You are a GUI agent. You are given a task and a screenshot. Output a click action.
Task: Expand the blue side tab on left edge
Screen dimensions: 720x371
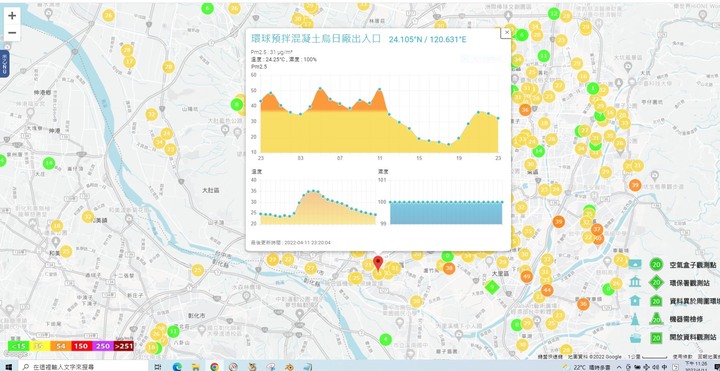4,64
